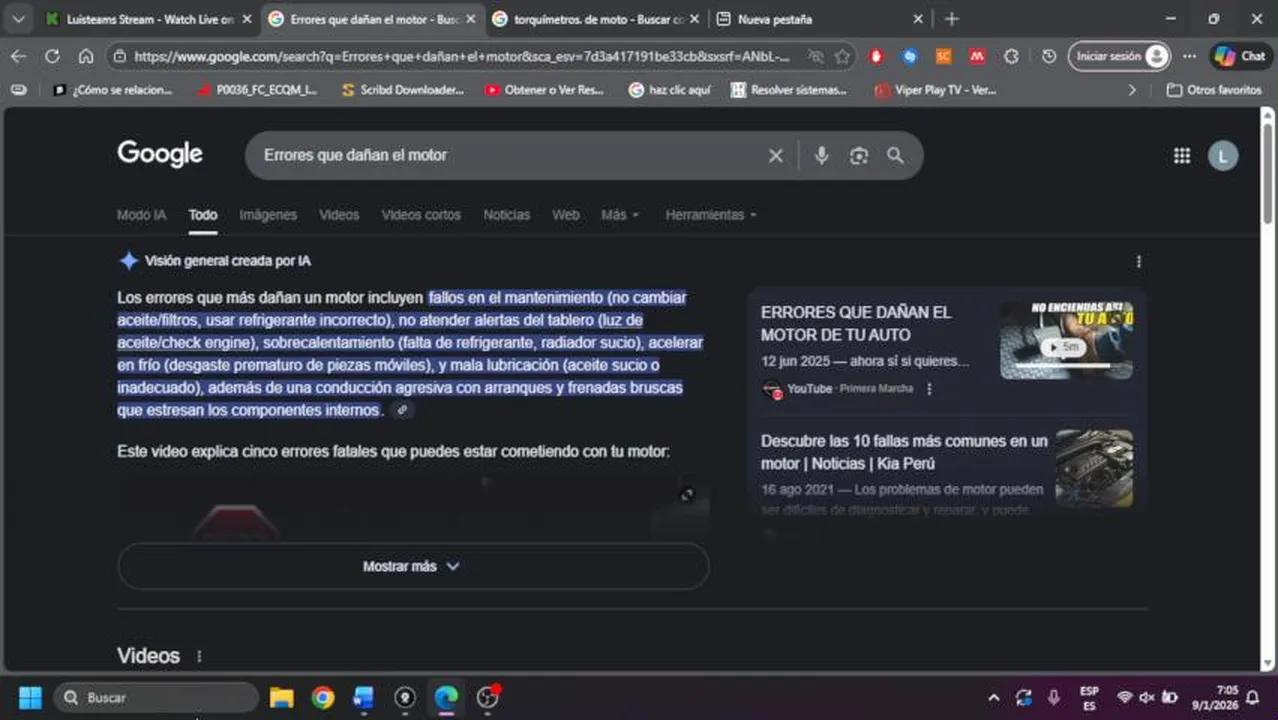Open the P0036_FC_ECQM bookmark
1278x720 pixels.
pos(258,90)
